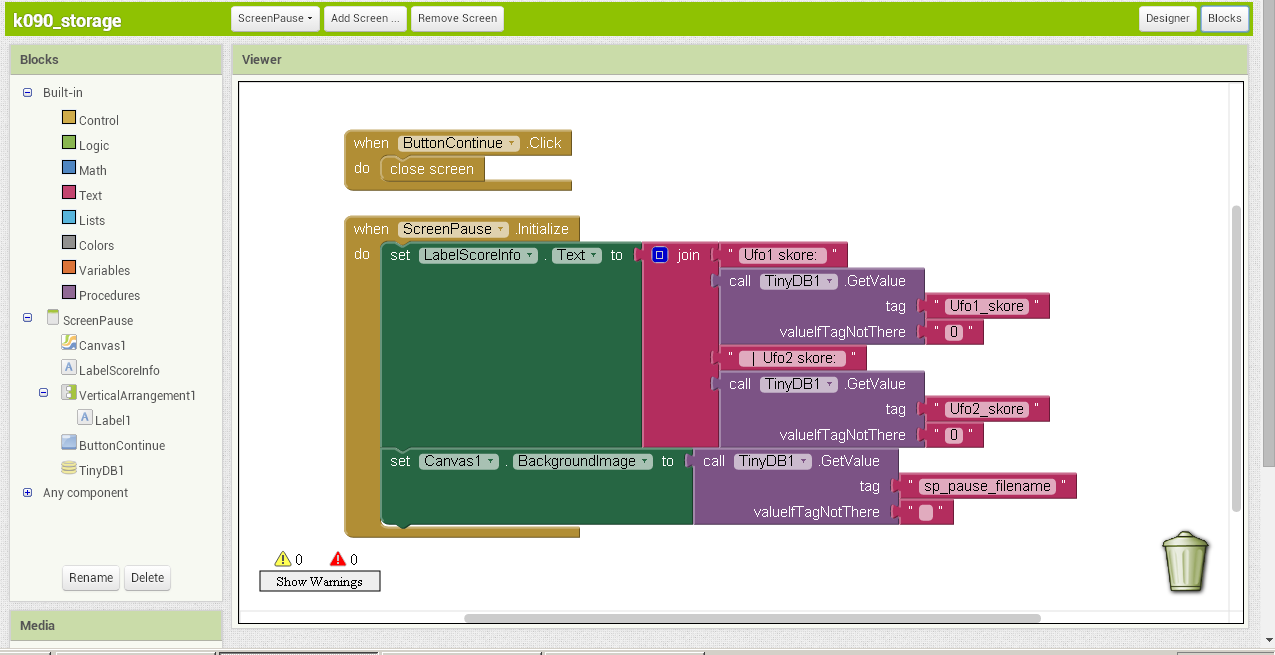Select ButtonContinue component icon
The width and height of the screenshot is (1275, 655).
click(x=69, y=443)
